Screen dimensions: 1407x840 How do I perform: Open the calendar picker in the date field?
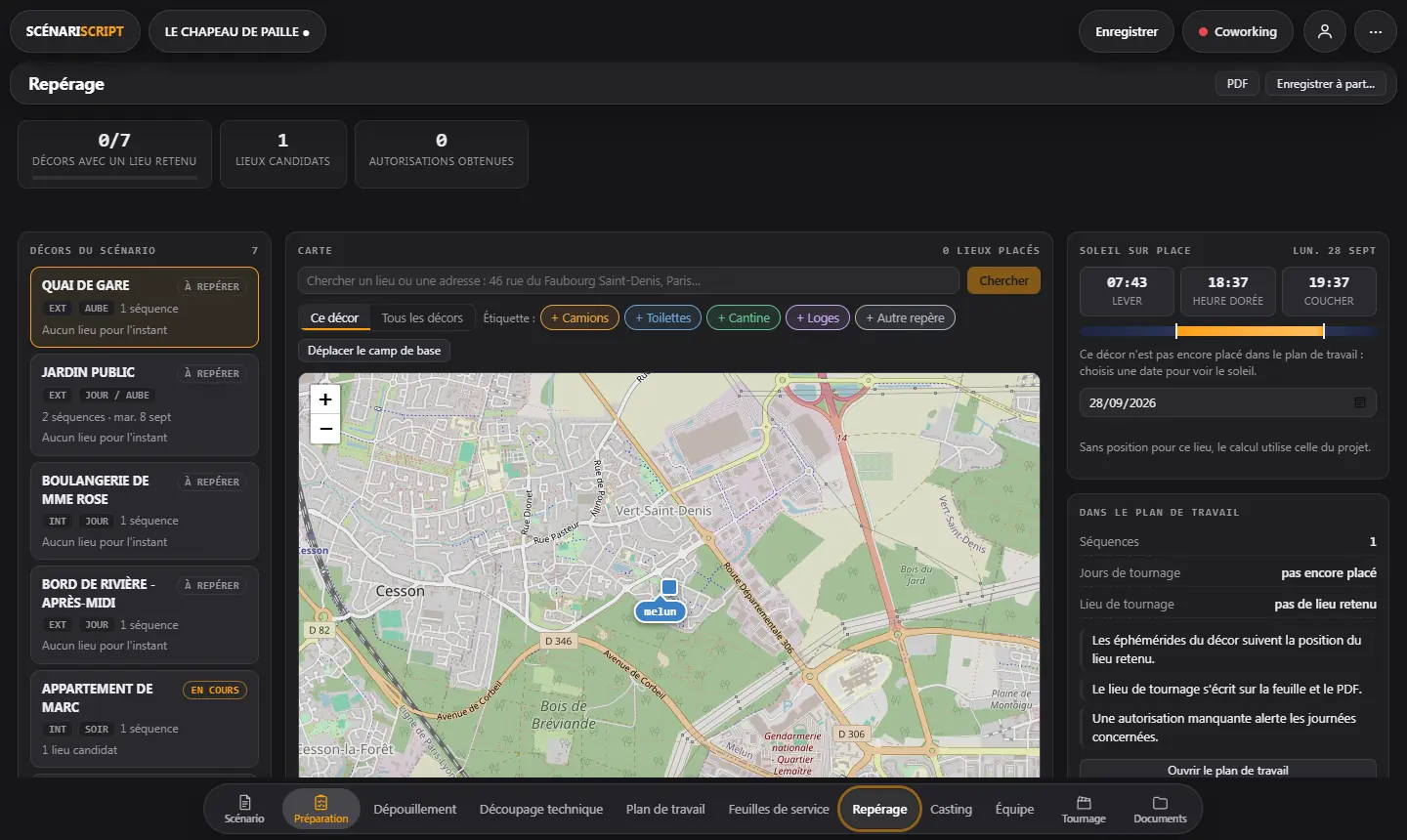(1360, 402)
